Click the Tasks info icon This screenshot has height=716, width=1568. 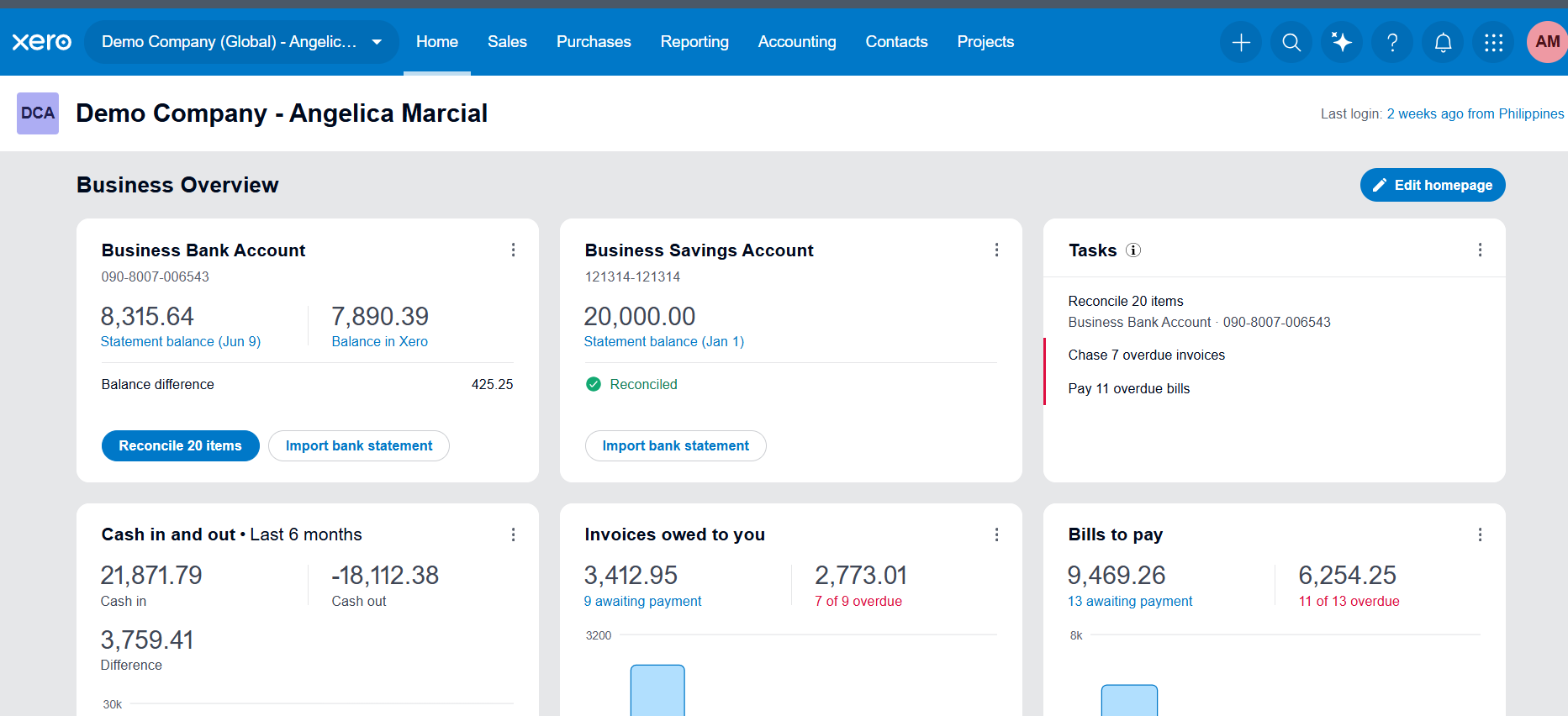(1133, 250)
